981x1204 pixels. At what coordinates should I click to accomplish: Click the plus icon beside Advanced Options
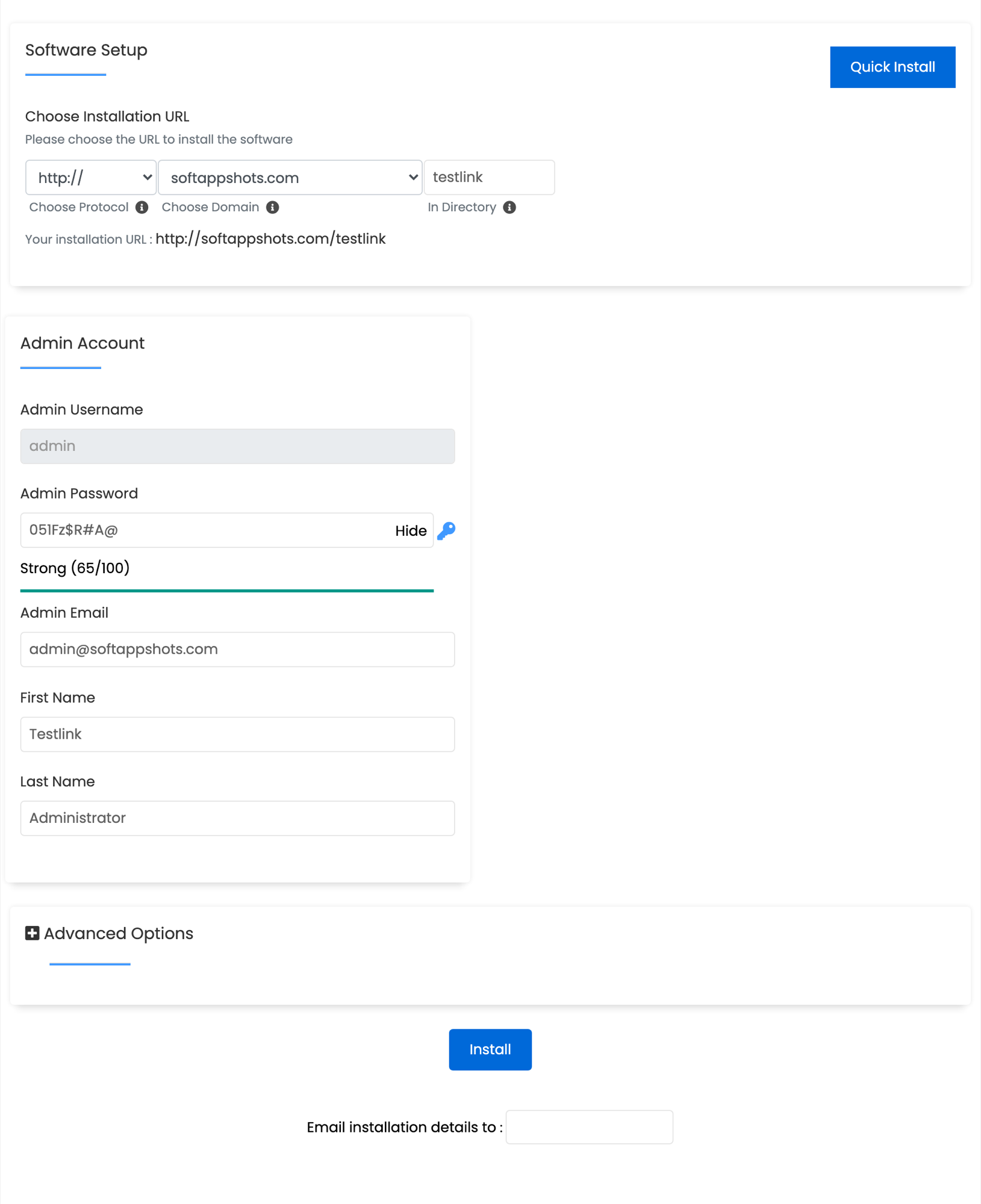32,933
